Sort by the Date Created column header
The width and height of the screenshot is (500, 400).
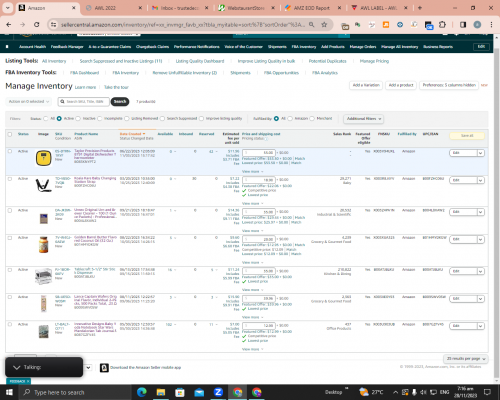(132, 134)
